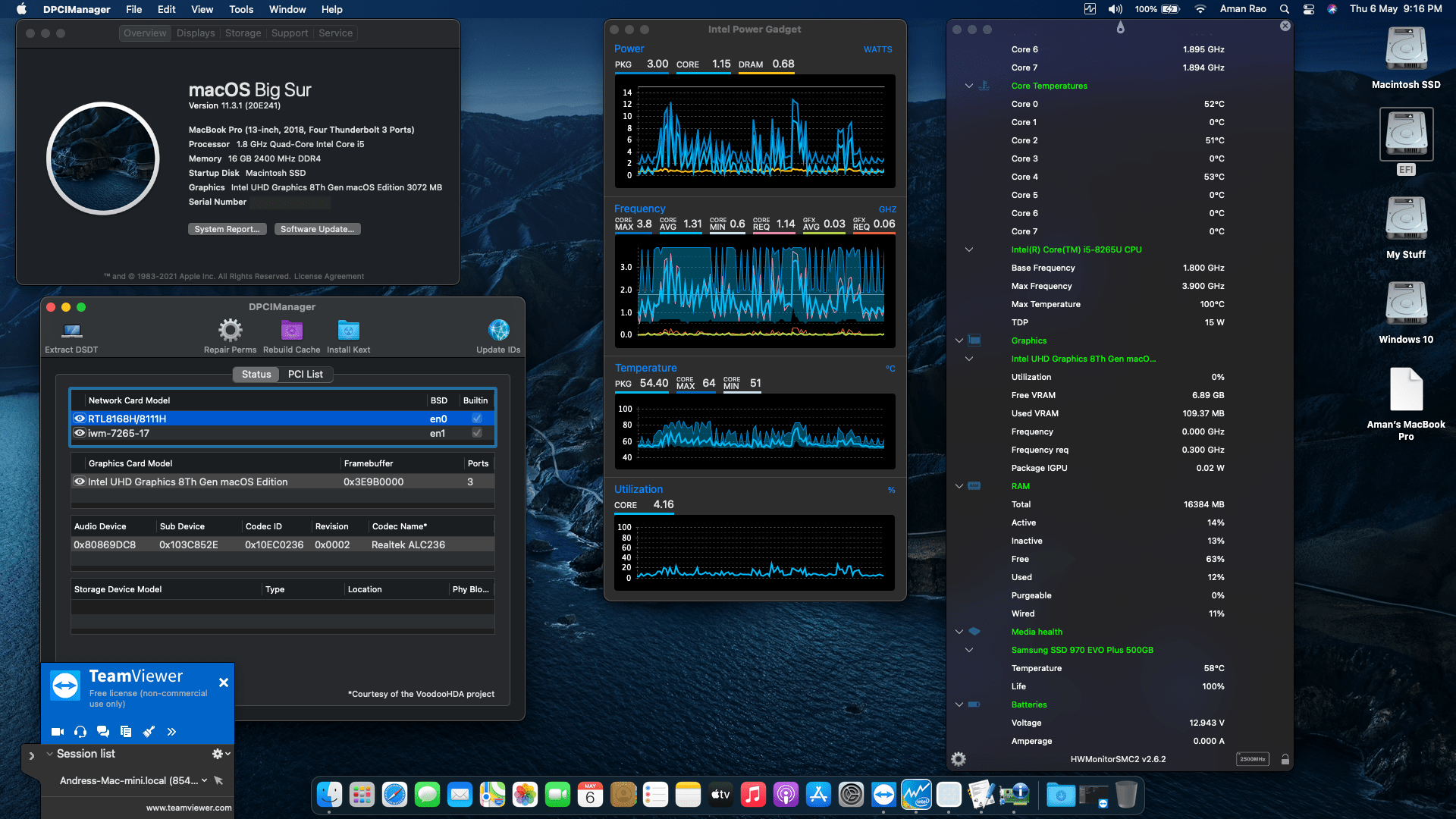The image size is (1456, 819).
Task: Collapse Intel UHD Graphics 8Th Gen subsection
Action: click(968, 359)
